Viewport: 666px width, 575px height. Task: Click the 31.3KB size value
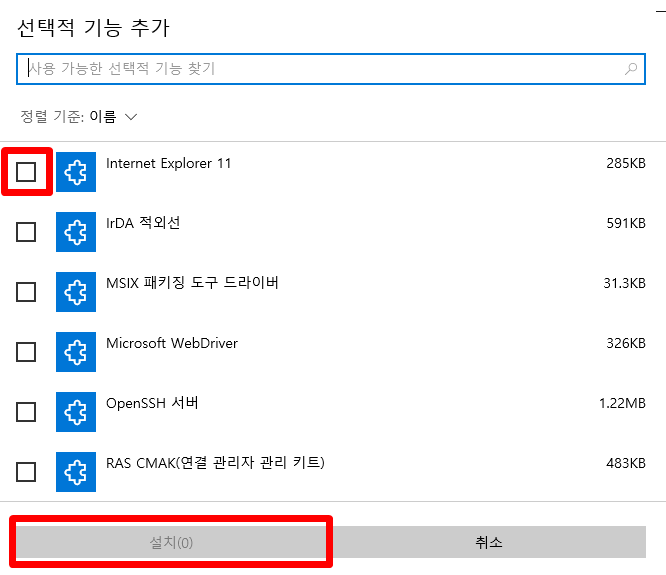(x=625, y=283)
